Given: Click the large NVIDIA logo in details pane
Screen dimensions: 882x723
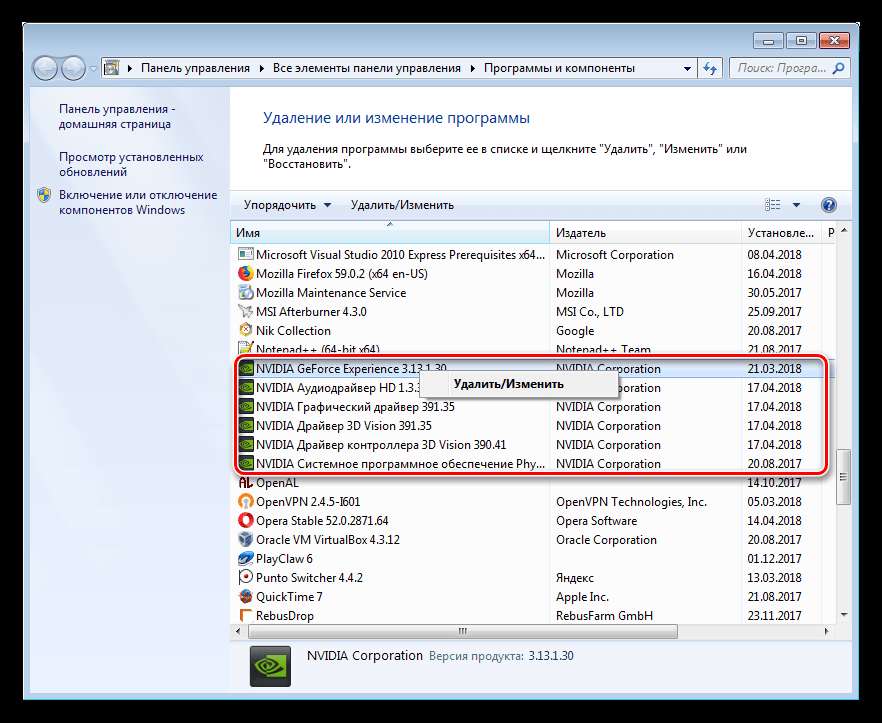Looking at the screenshot, I should [271, 666].
